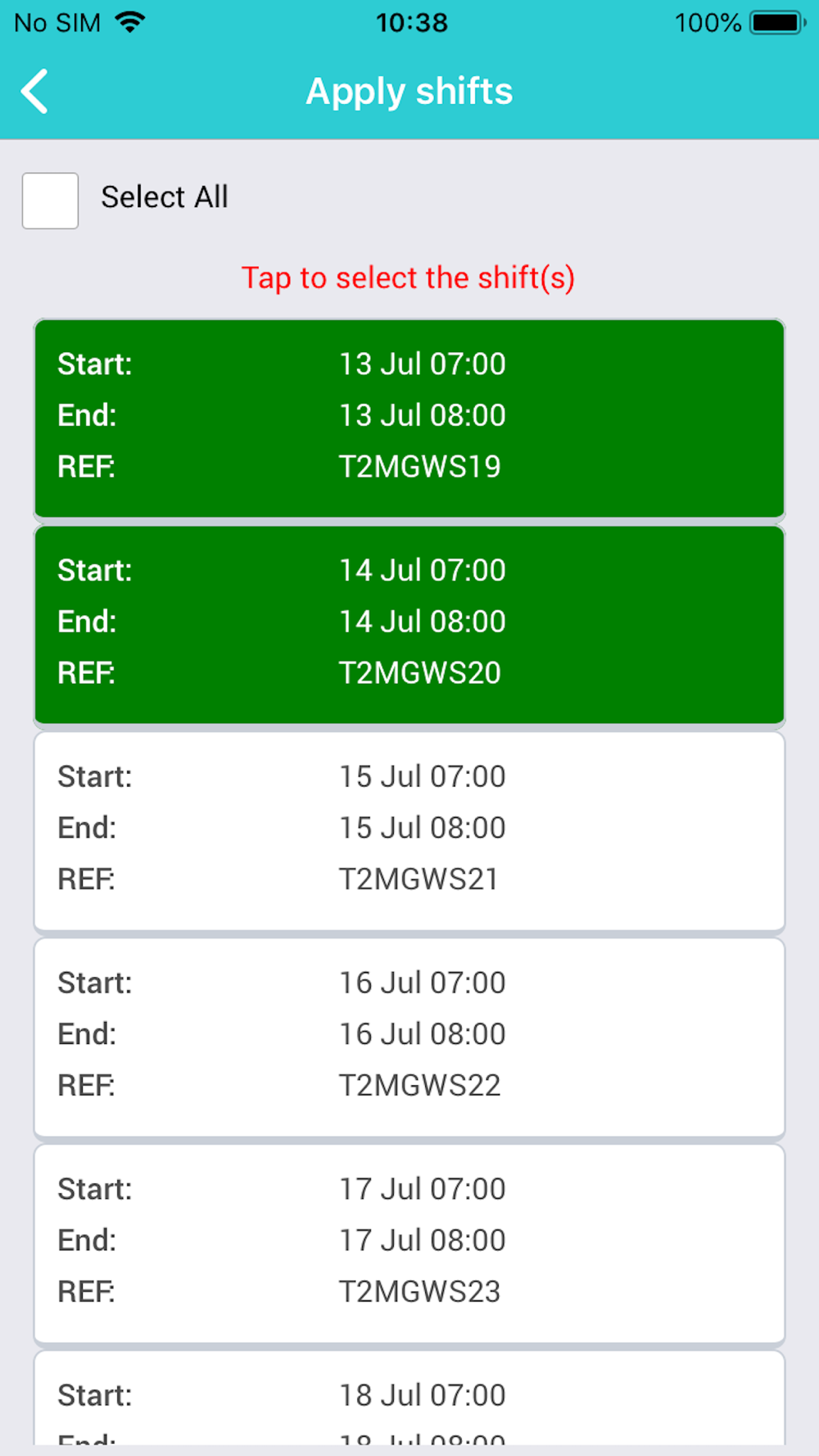The width and height of the screenshot is (819, 1456).
Task: Tap the Wi-Fi status icon
Action: click(130, 22)
